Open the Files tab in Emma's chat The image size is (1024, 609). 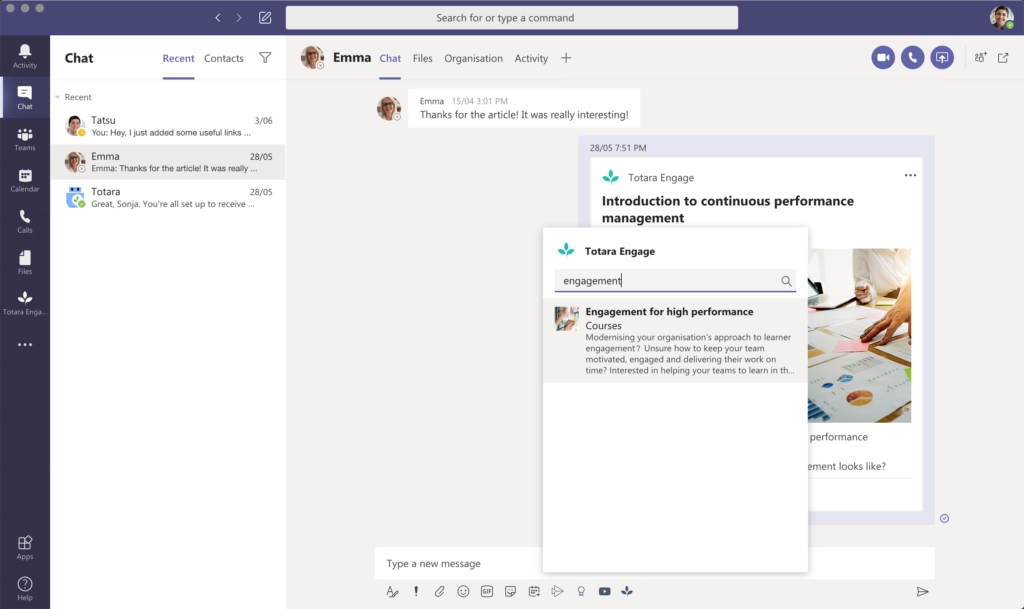423,58
